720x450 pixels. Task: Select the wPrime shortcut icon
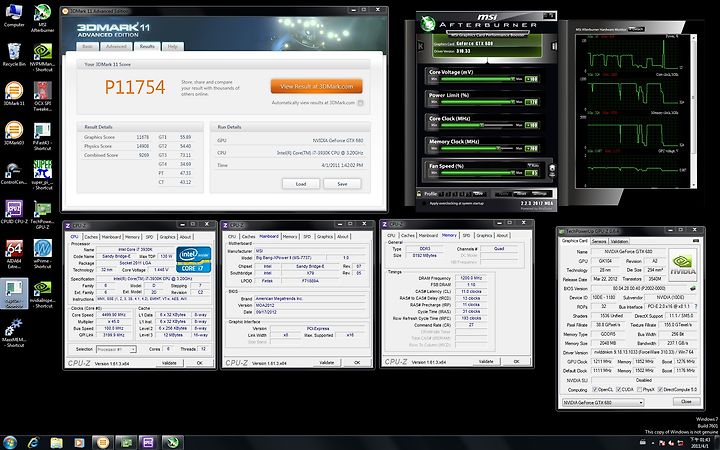pyautogui.click(x=43, y=254)
